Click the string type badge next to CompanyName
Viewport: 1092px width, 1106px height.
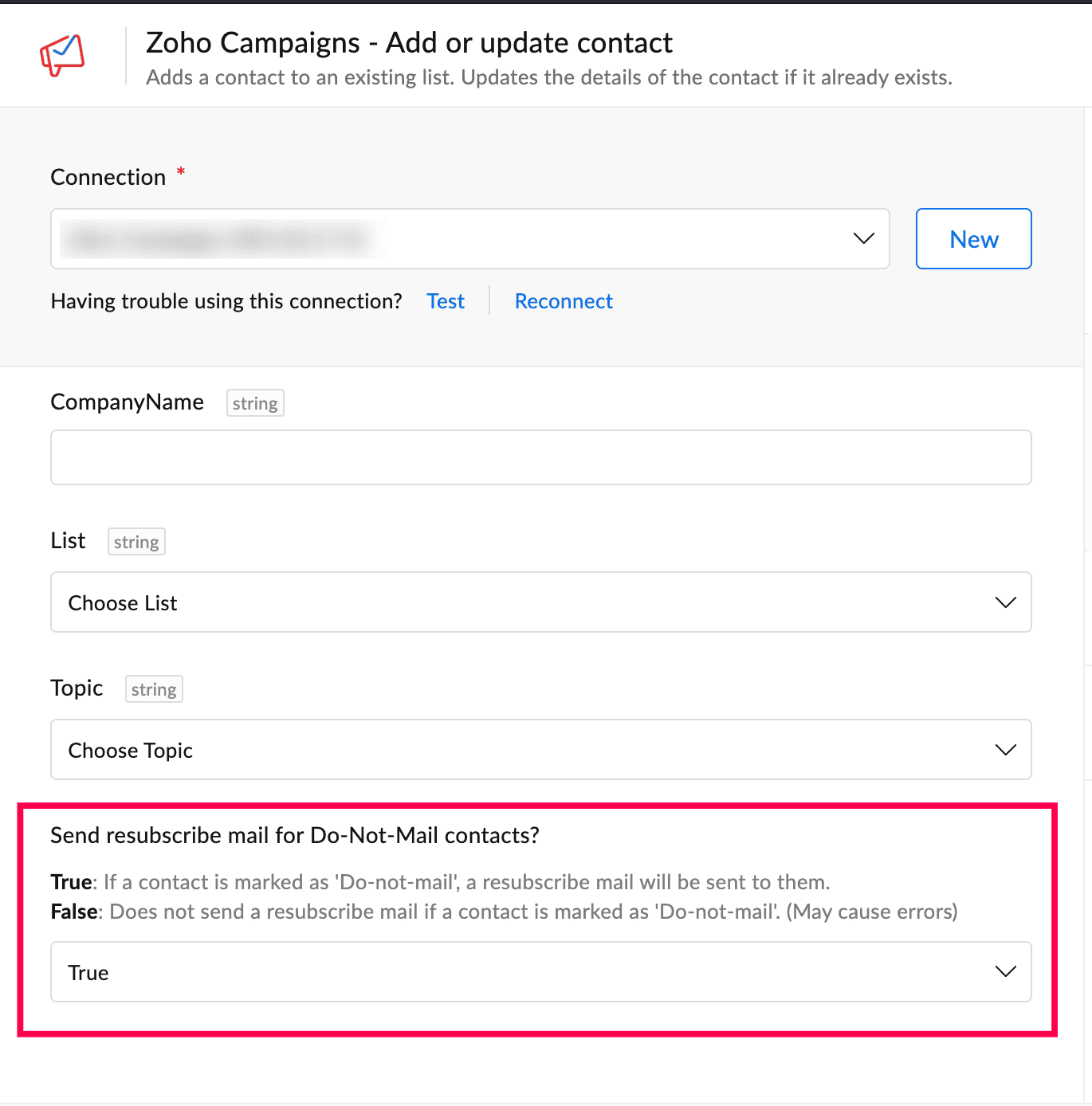tap(255, 403)
